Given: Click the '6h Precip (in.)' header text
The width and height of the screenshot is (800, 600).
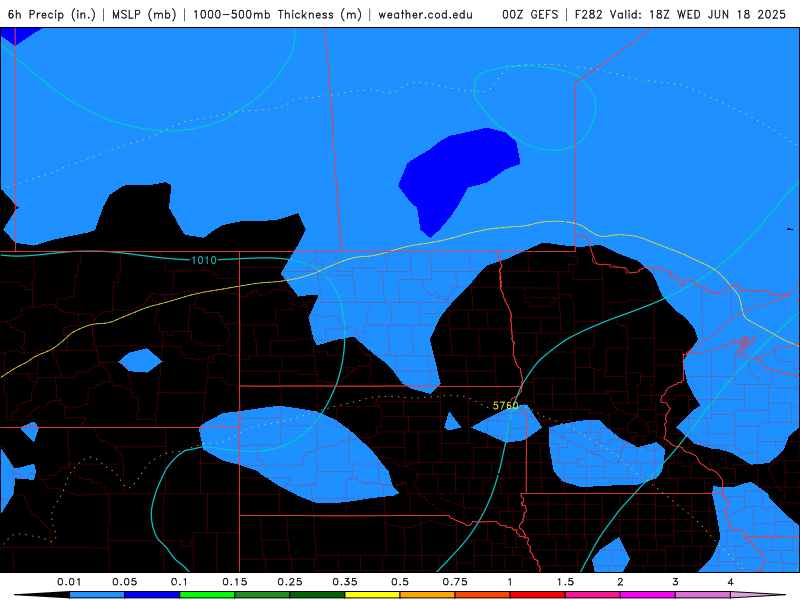Looking at the screenshot, I should click(52, 14).
